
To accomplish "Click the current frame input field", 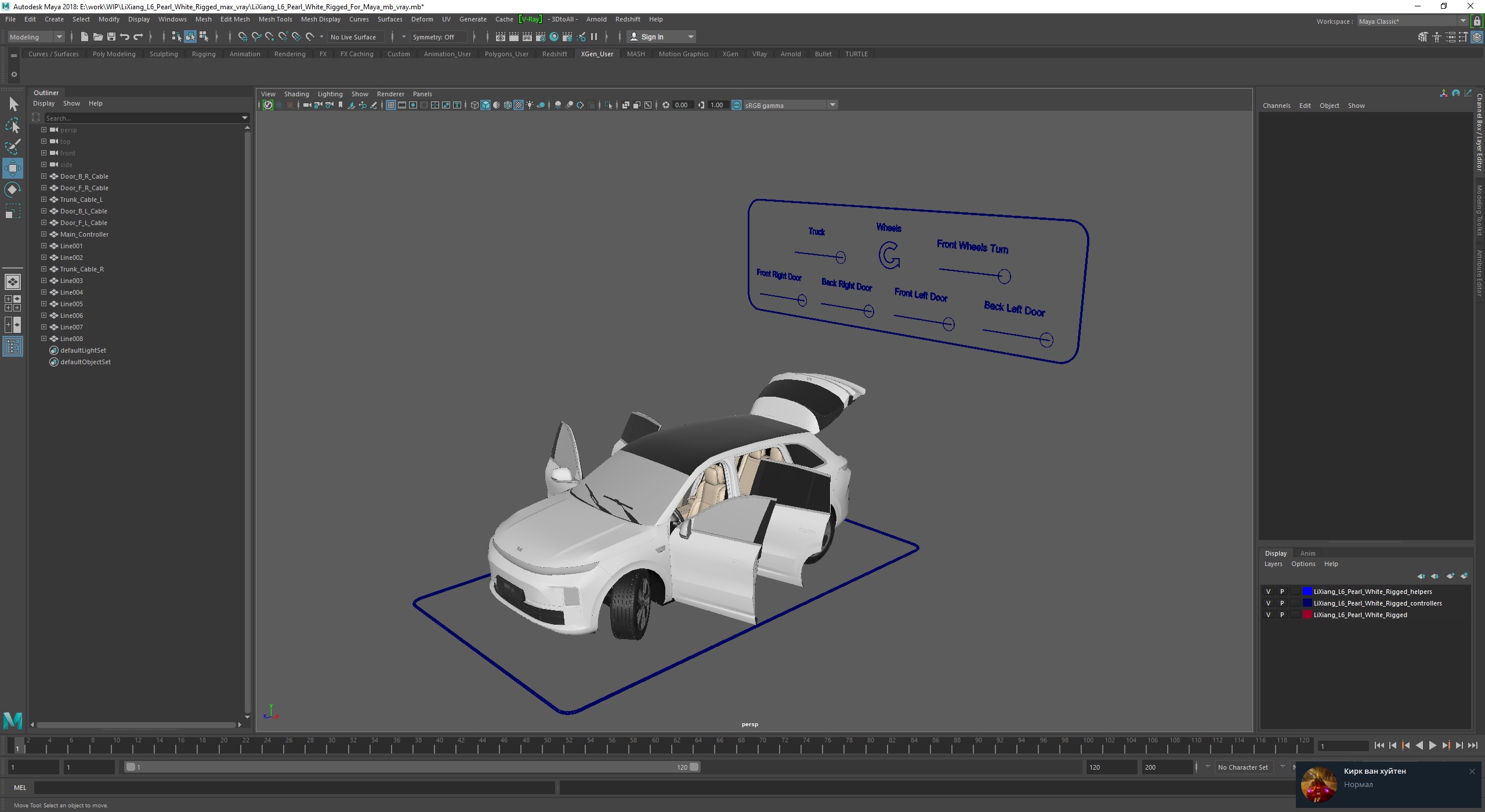I will click(1343, 746).
